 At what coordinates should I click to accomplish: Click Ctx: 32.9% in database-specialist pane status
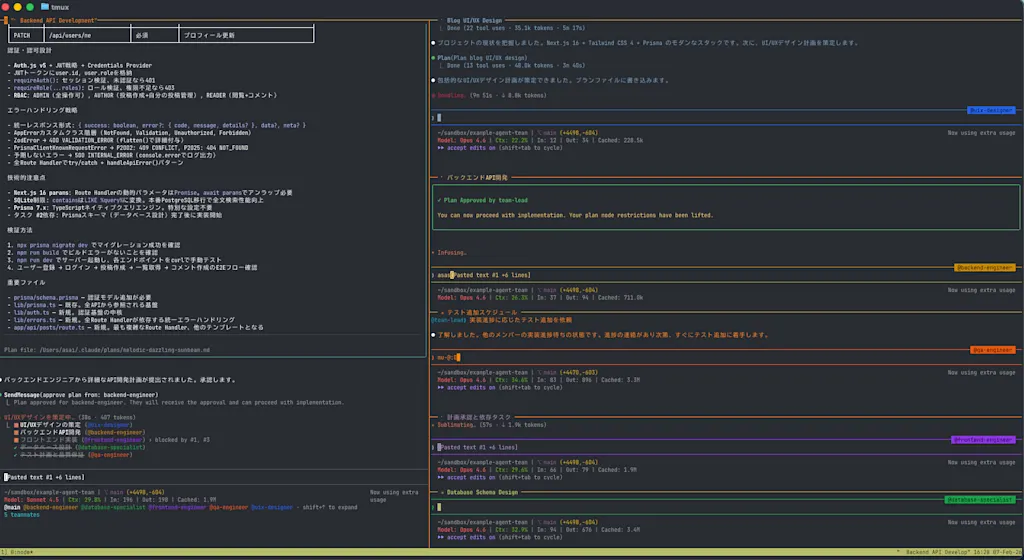511,530
